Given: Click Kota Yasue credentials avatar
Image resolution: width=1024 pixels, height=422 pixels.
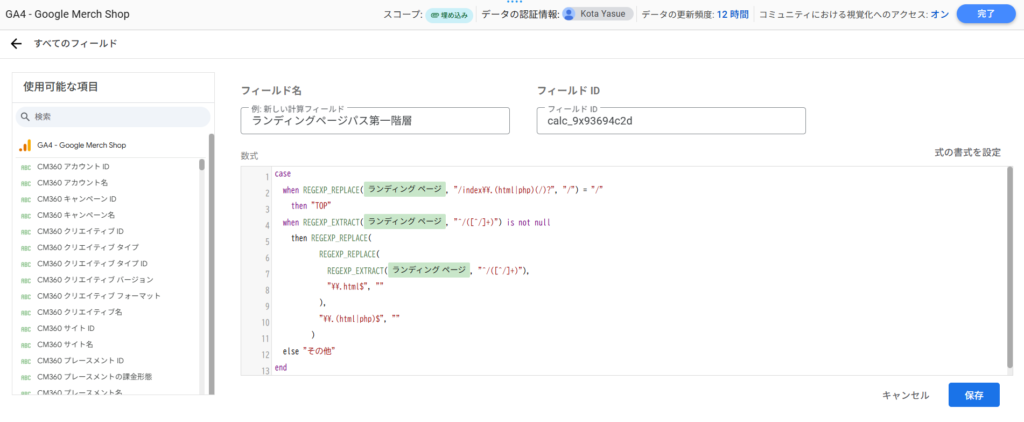Looking at the screenshot, I should coord(569,14).
